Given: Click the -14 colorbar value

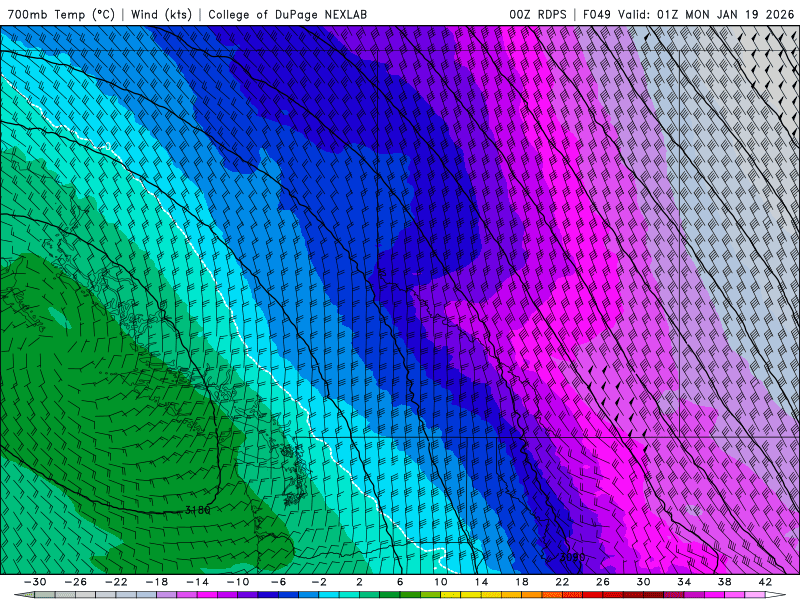Looking at the screenshot, I should click(197, 582).
